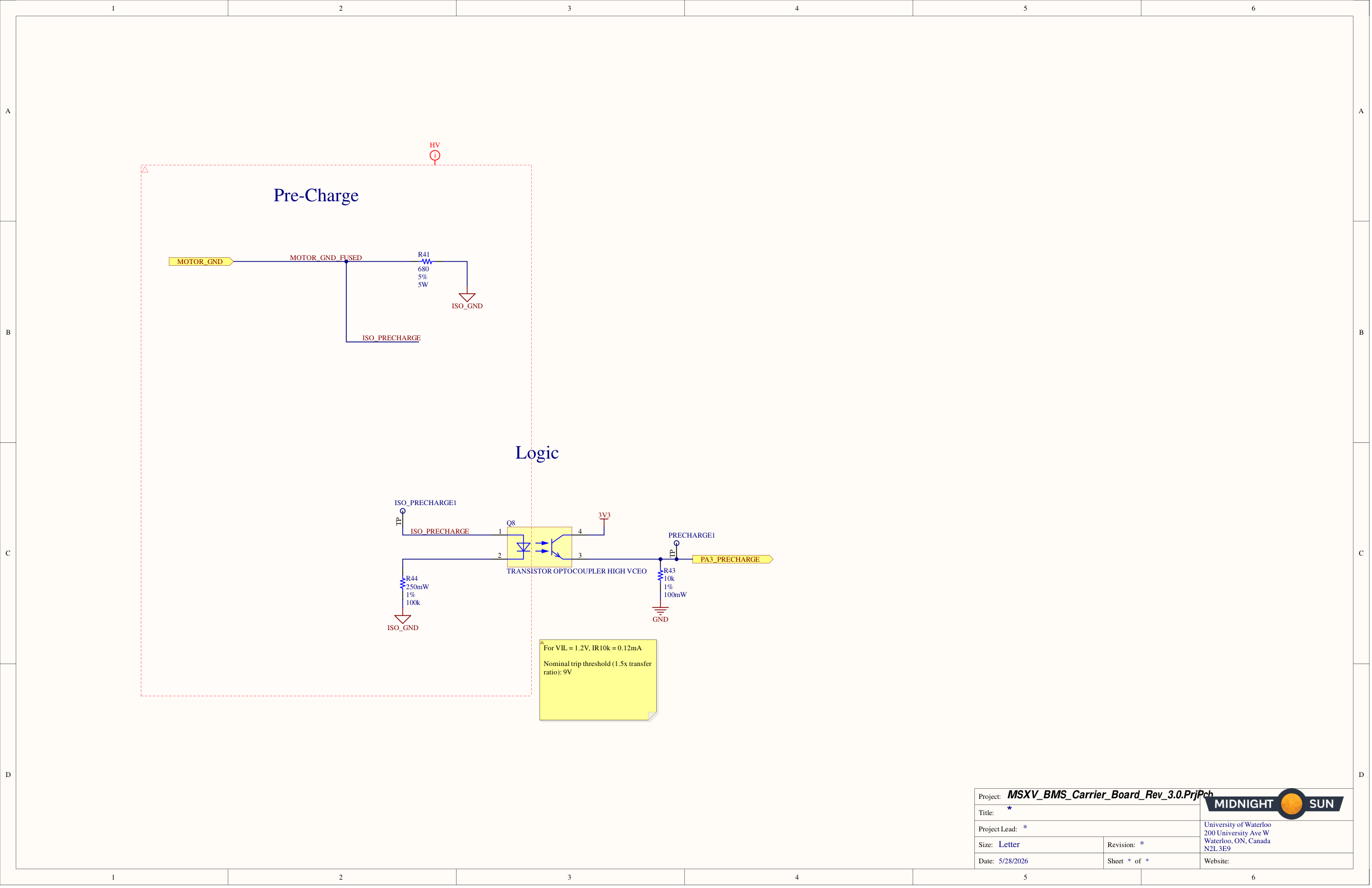Select the R43 resistor zigzag symbol
This screenshot has height=888, width=1372.
(660, 575)
